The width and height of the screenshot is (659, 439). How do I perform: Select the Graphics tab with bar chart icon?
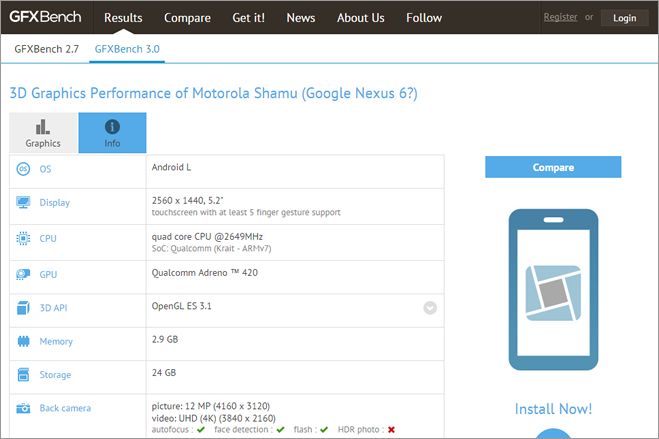click(43, 133)
